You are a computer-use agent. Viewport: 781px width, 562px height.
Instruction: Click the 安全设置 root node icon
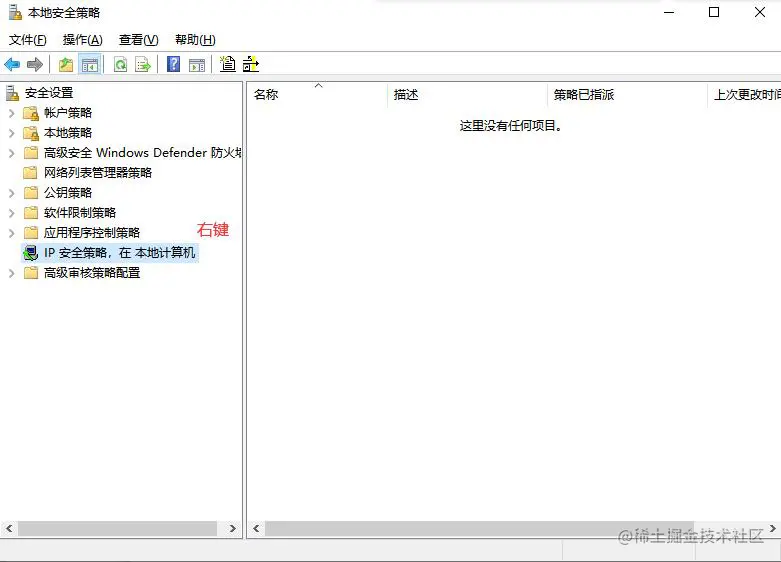12,93
